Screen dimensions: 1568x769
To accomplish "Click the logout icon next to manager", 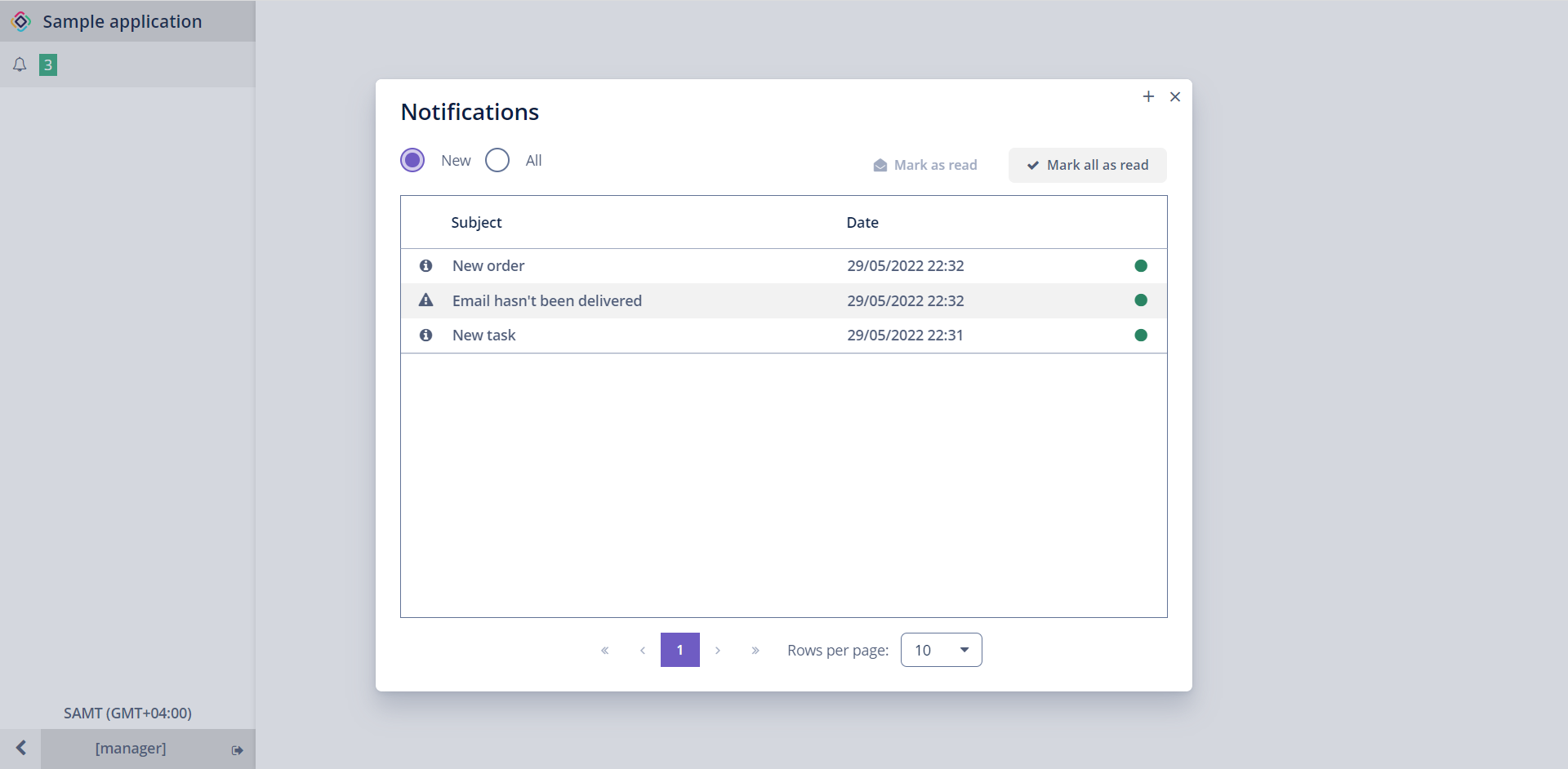I will pyautogui.click(x=237, y=749).
